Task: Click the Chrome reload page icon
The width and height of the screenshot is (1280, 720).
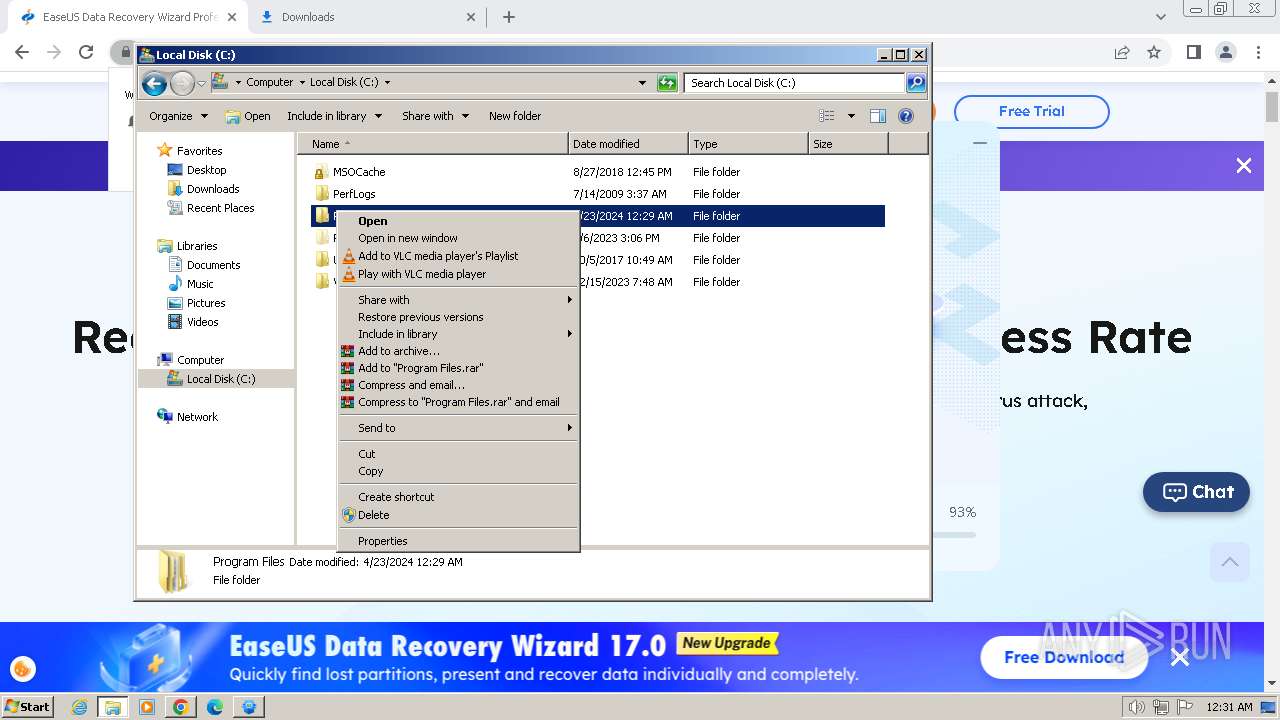Action: click(86, 52)
